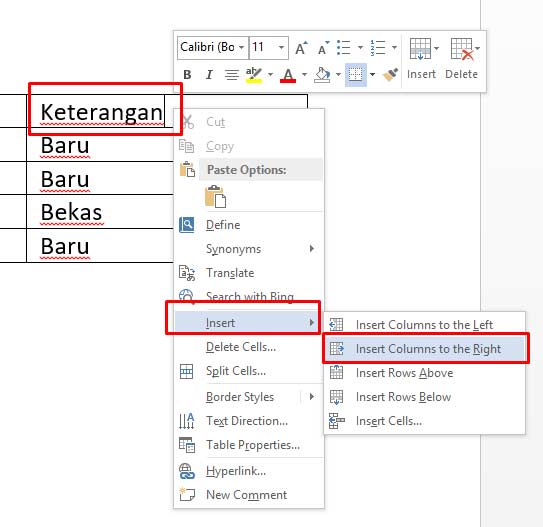Image resolution: width=543 pixels, height=527 pixels.
Task: Choose Insert Cells... in submenu
Action: point(425,421)
